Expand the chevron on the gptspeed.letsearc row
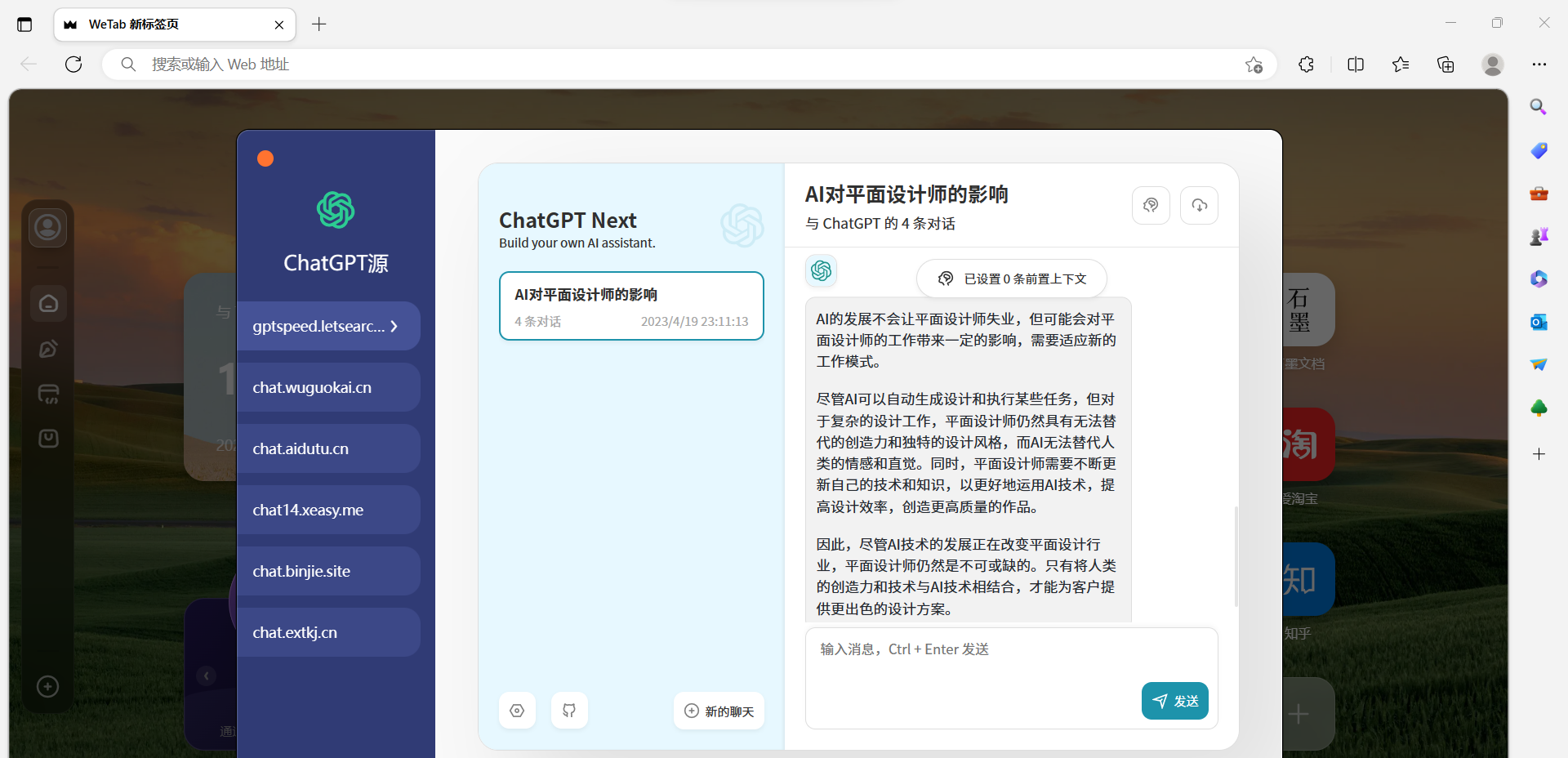 [394, 326]
